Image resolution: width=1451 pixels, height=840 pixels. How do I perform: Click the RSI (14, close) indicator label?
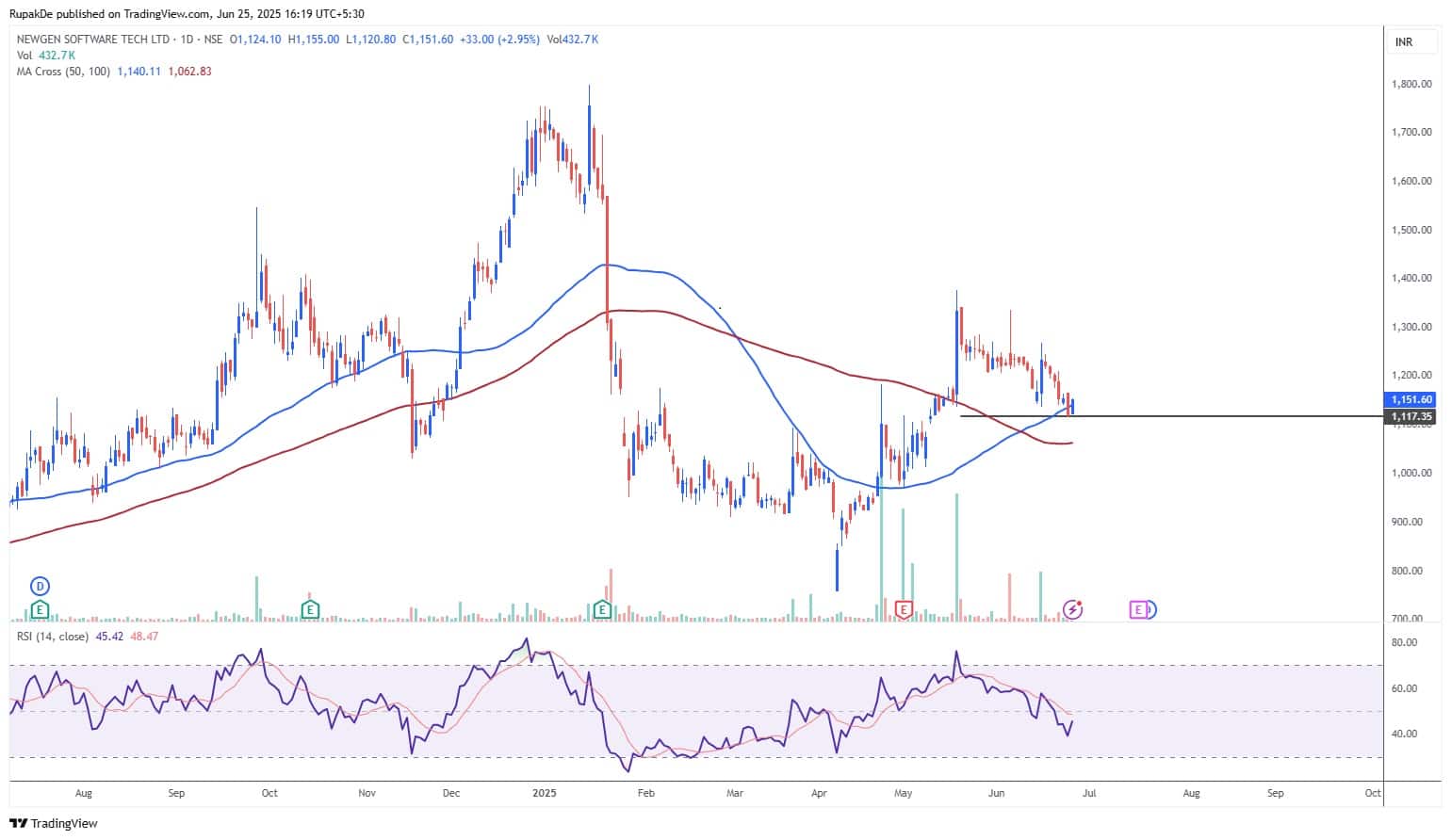[x=53, y=637]
